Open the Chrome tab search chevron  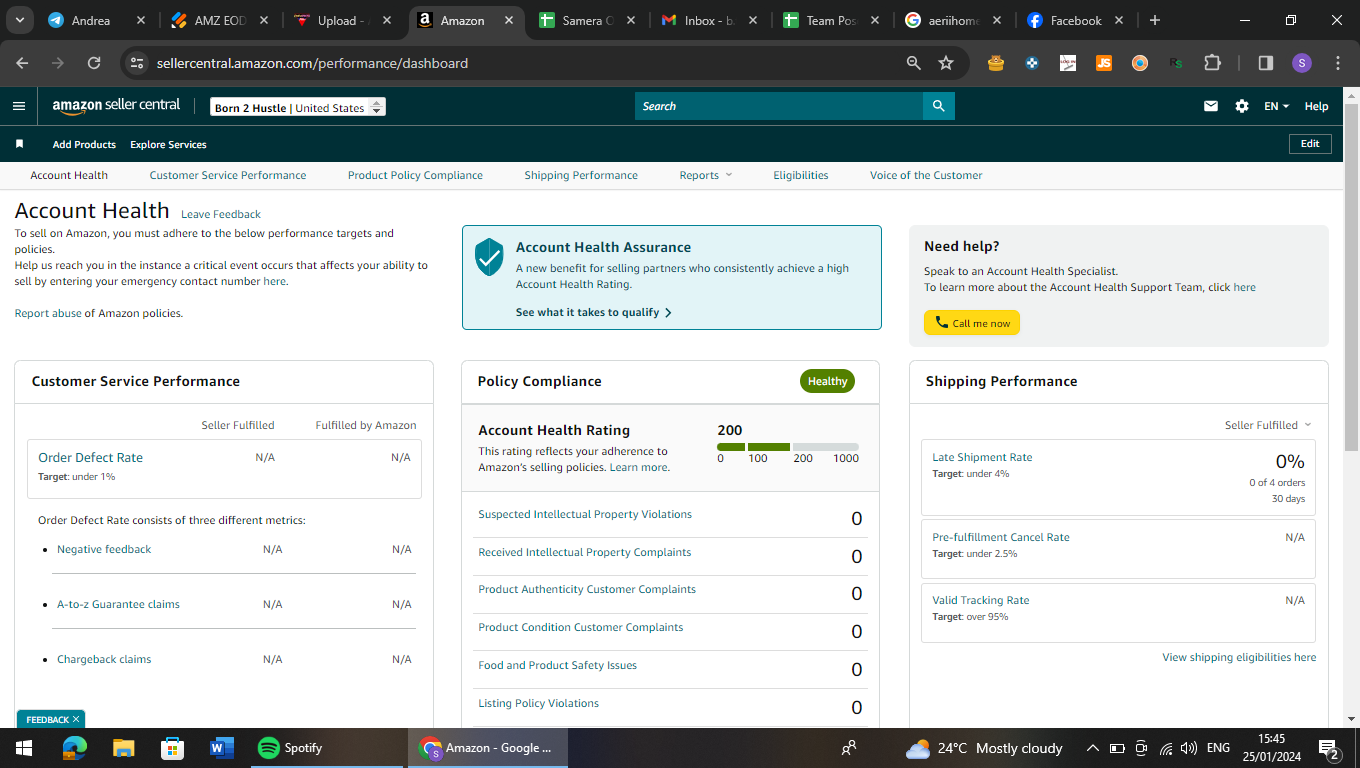coord(20,20)
